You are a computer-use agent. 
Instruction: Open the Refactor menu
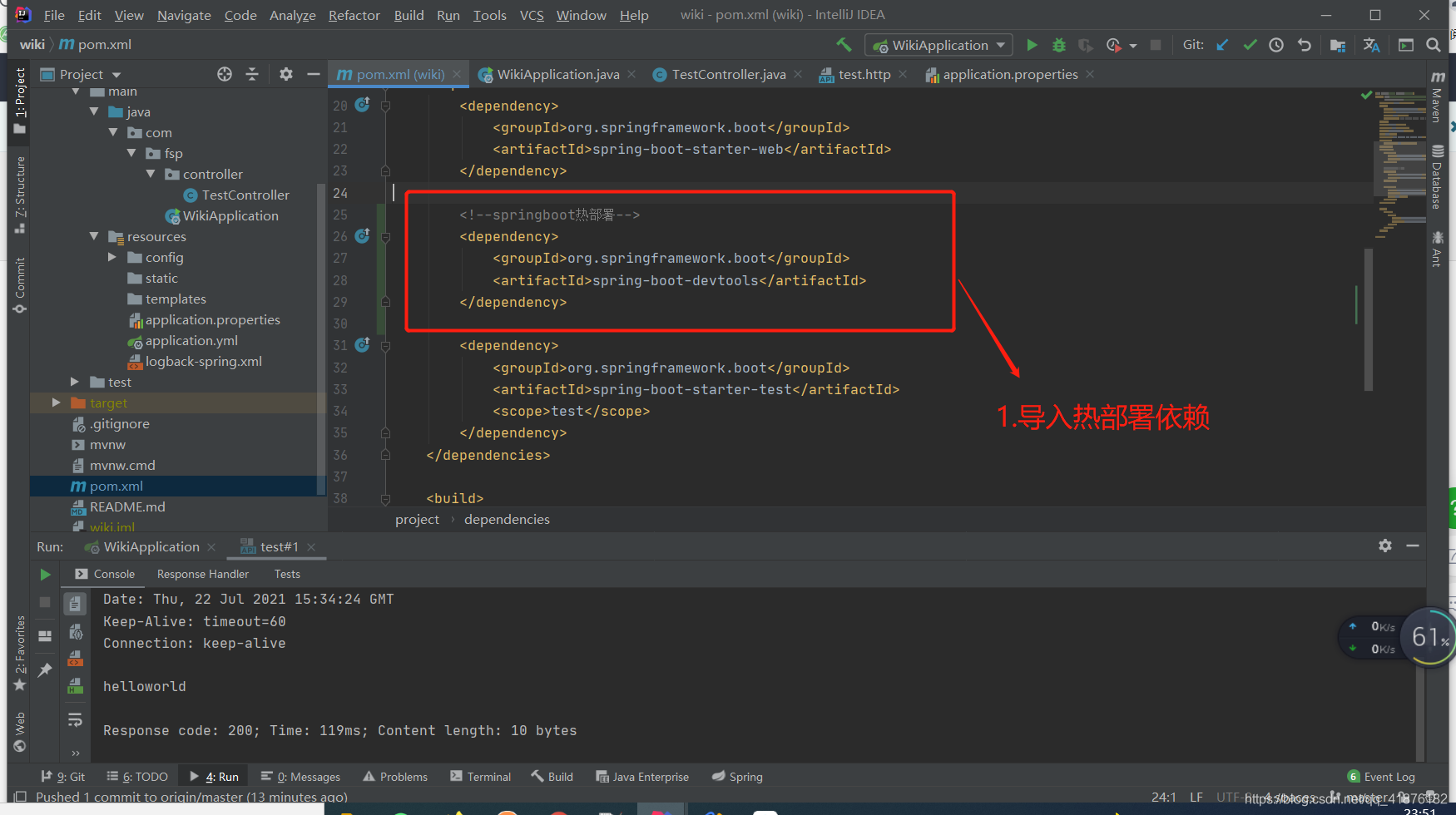tap(354, 15)
